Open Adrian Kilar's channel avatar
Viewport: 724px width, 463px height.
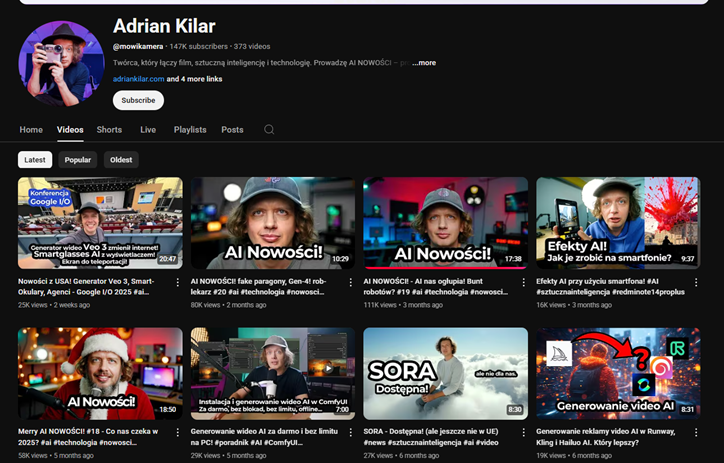click(61, 63)
